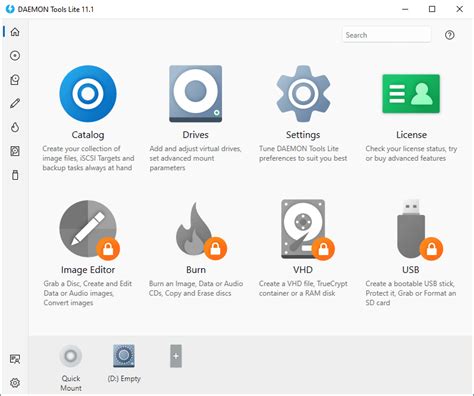
Task: Maximize the DAEMON Tools window
Action: pos(432,9)
